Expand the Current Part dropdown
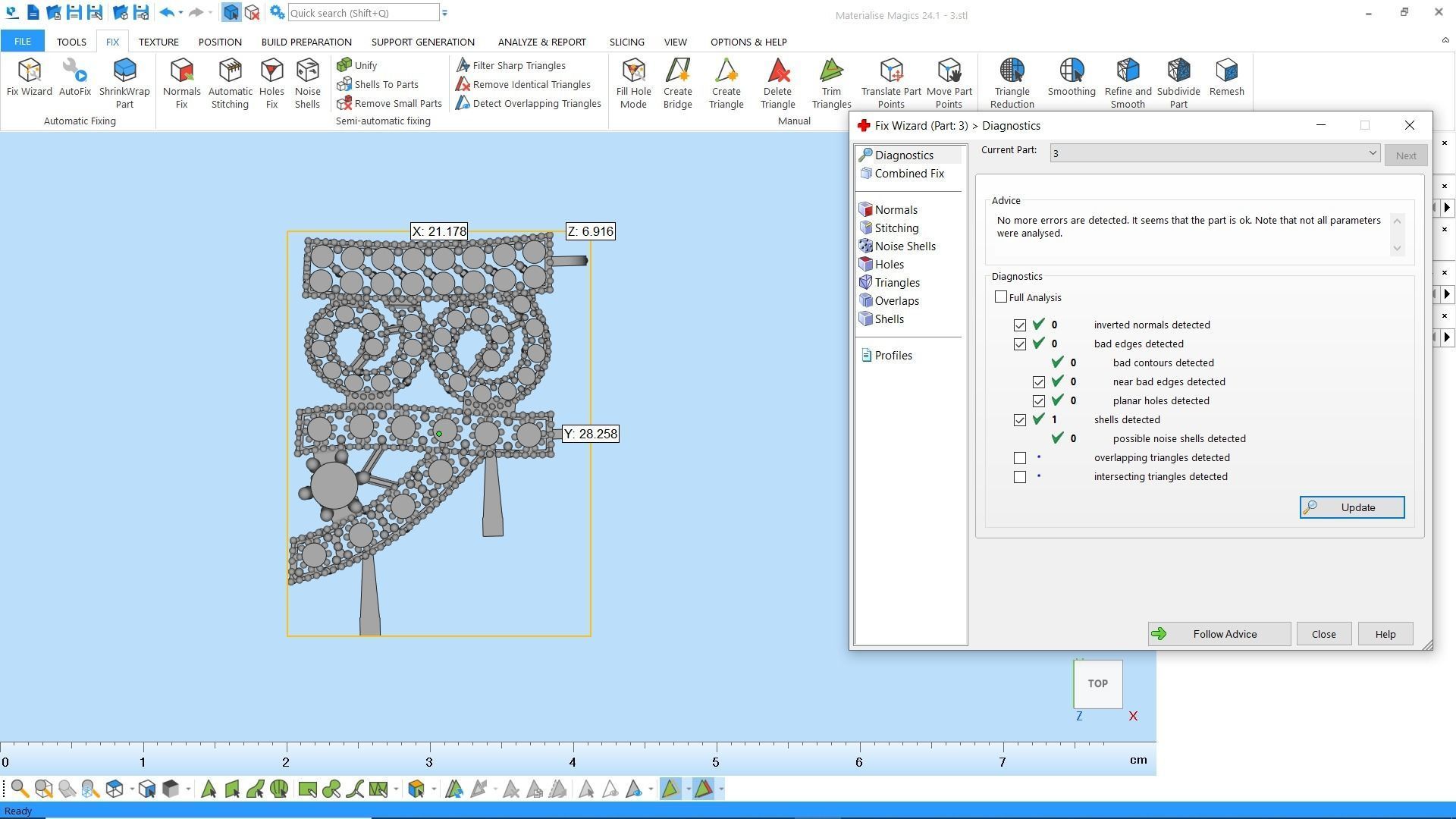 [1372, 153]
